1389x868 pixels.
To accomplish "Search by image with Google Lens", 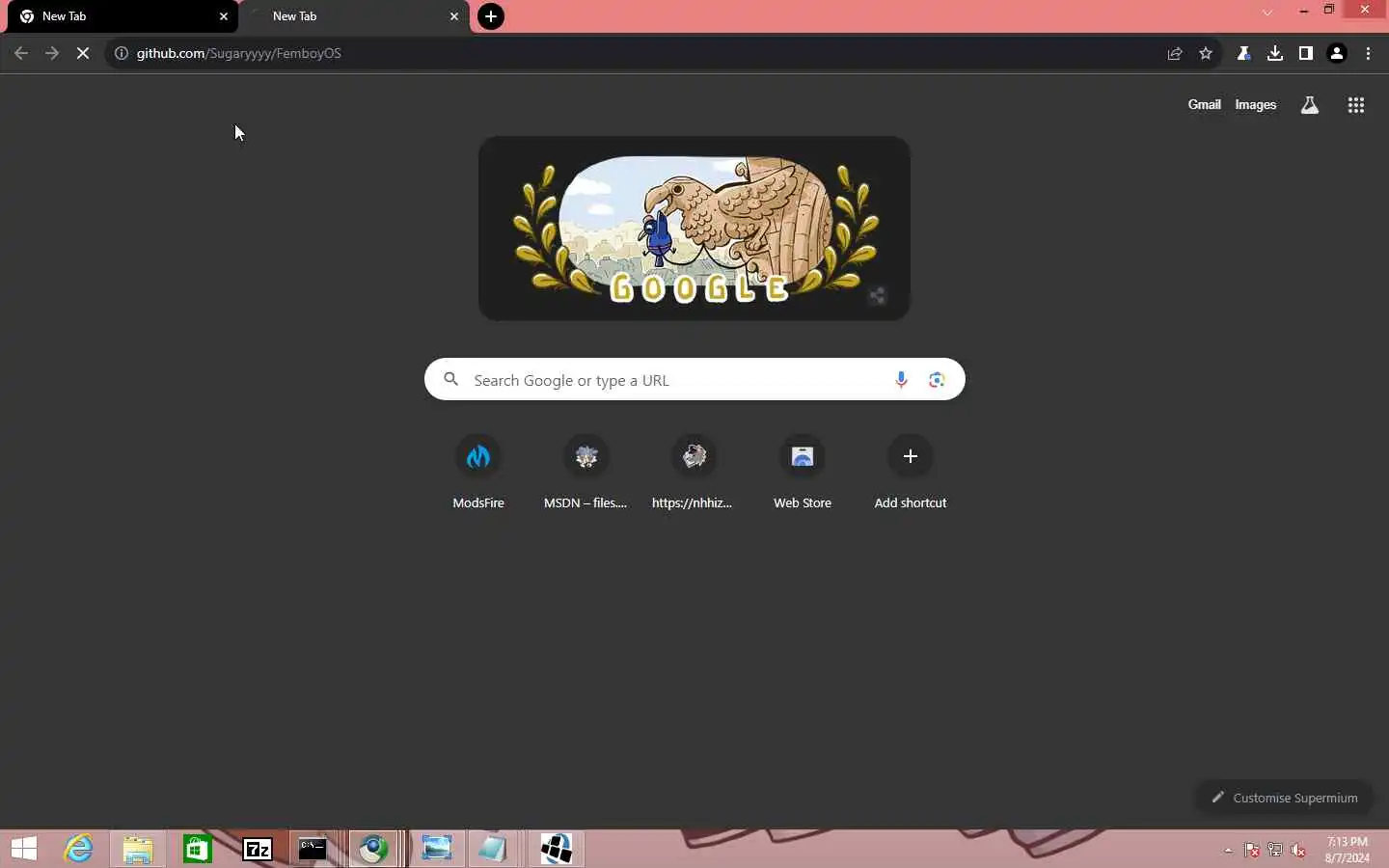I will [x=937, y=380].
